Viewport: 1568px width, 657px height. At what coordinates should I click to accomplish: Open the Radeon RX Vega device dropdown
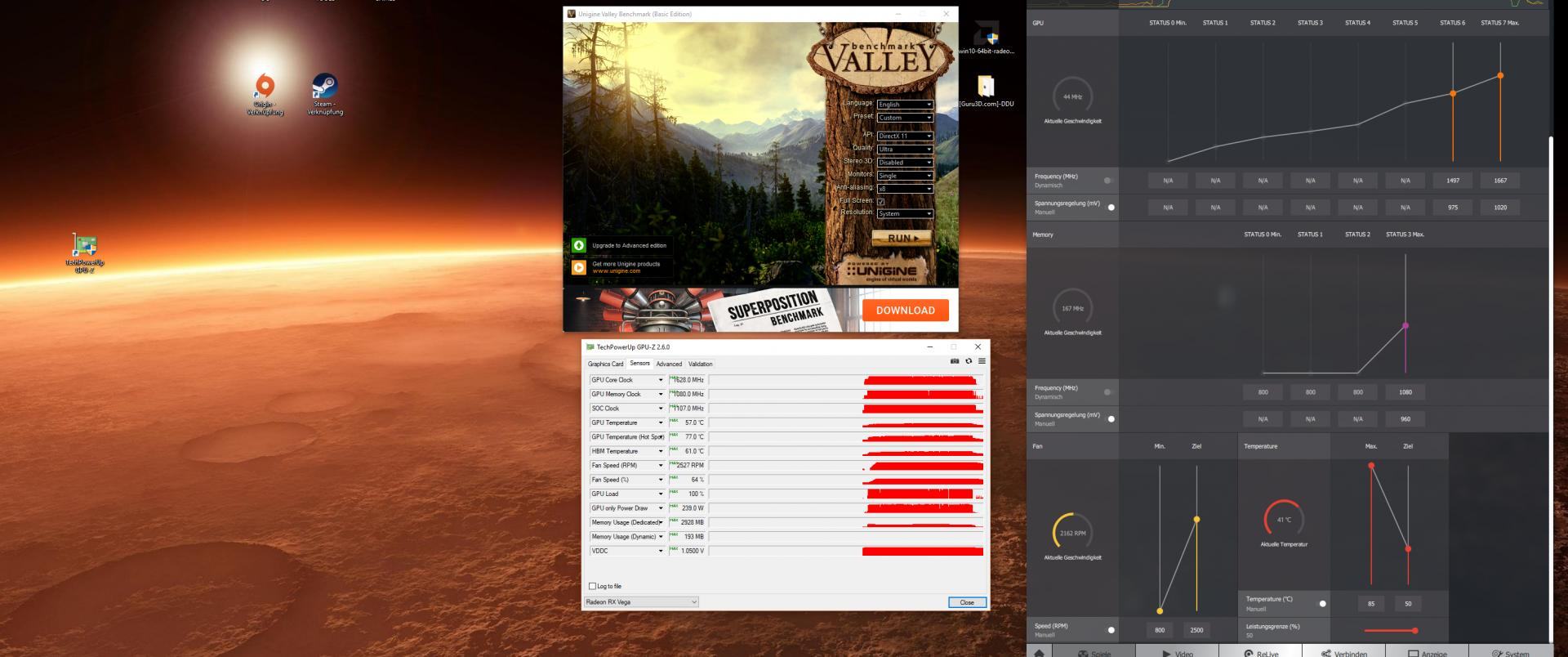pyautogui.click(x=641, y=602)
